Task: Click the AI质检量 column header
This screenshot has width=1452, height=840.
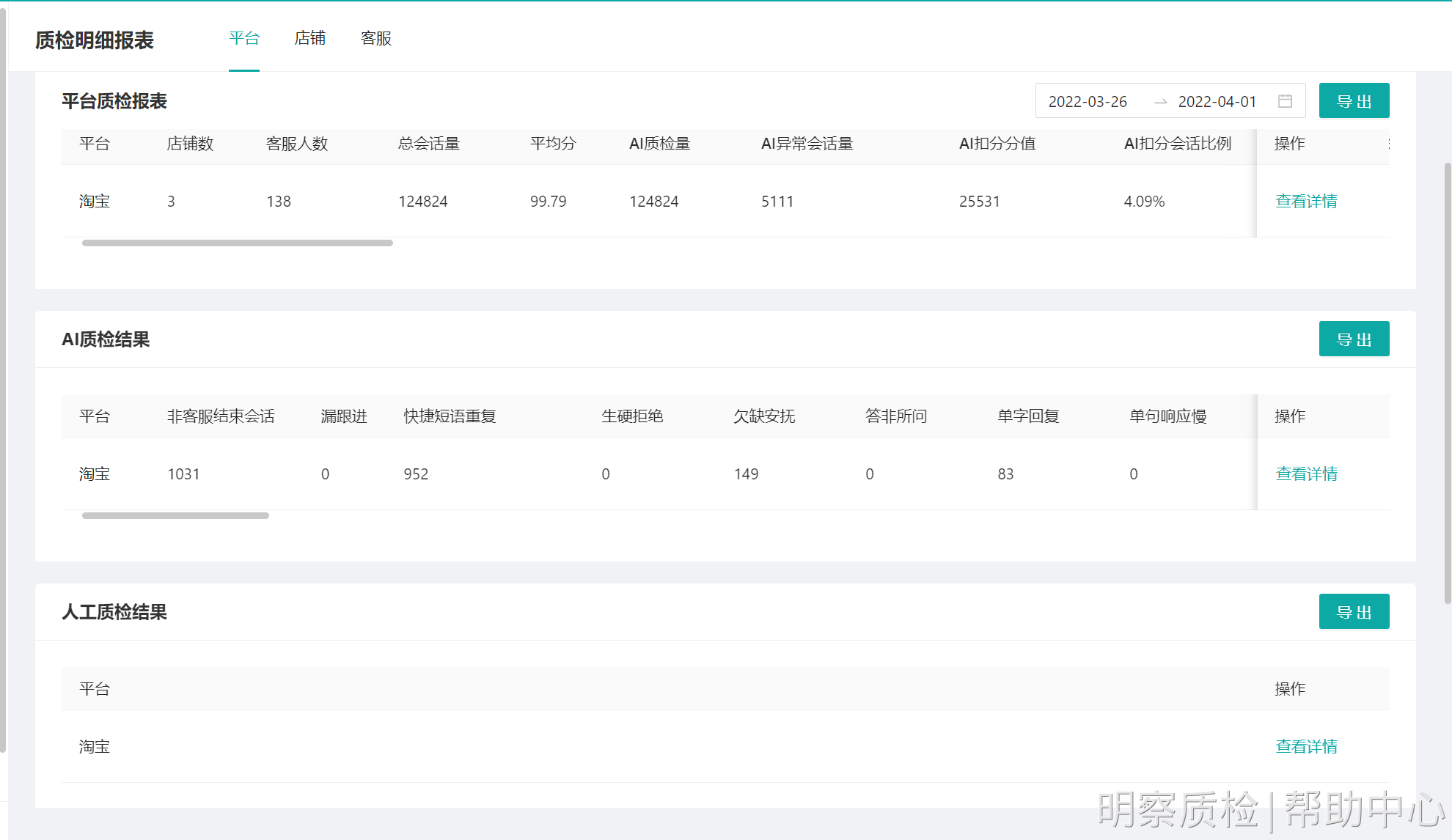Action: (x=660, y=144)
